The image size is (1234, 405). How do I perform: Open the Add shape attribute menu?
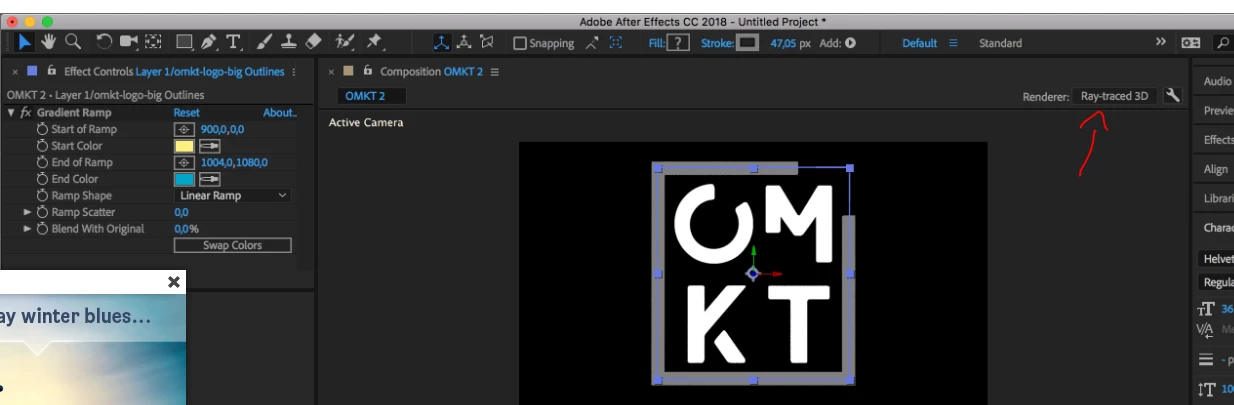[x=851, y=43]
